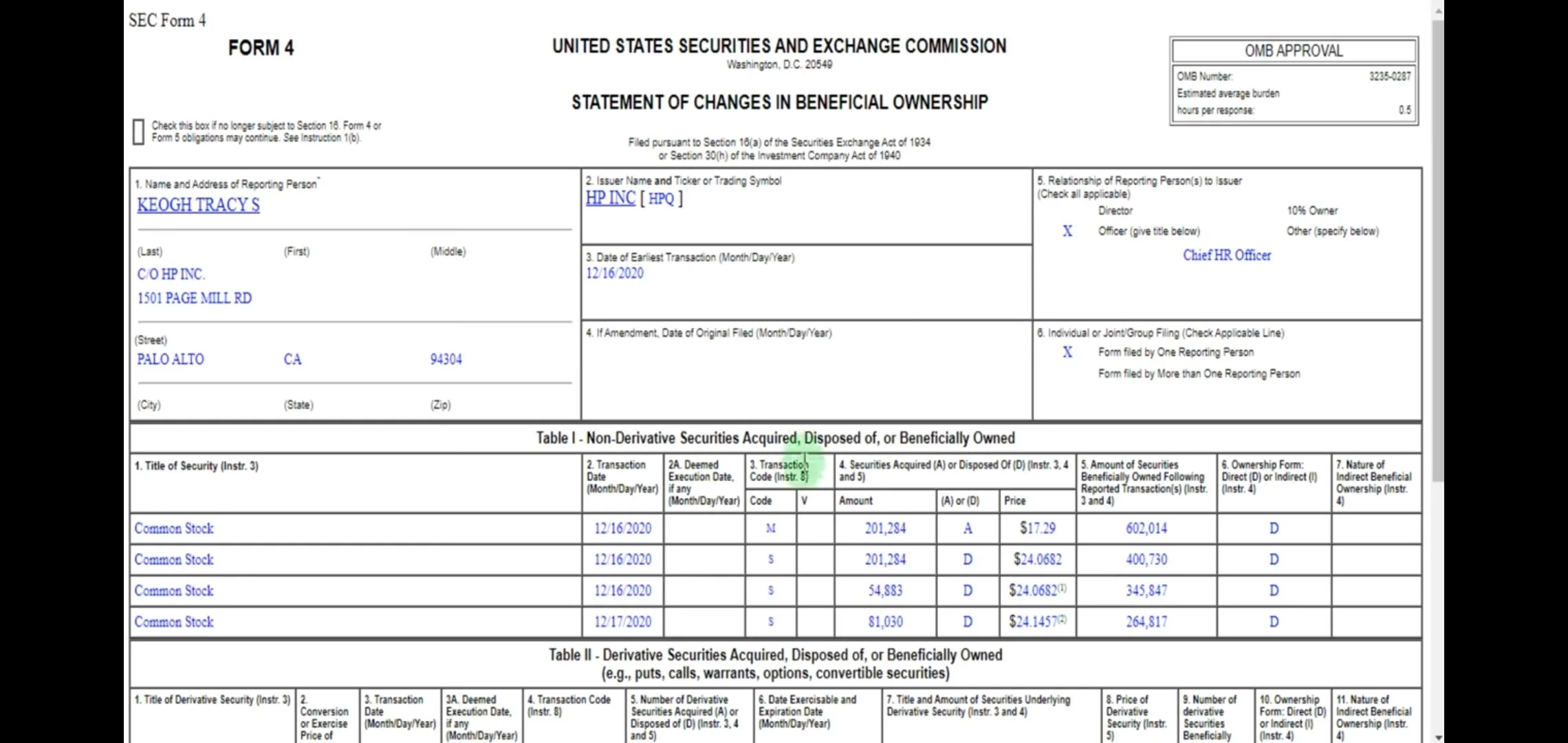
Task: Click transaction code M in the first row
Action: [x=770, y=528]
